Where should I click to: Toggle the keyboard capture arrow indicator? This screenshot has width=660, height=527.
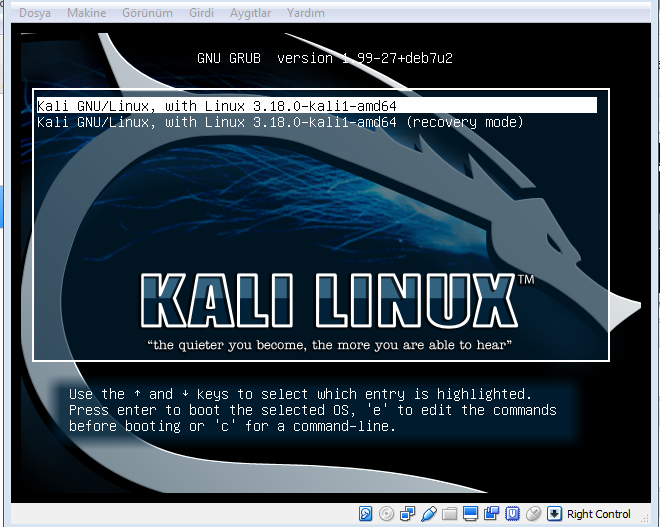coord(554,514)
